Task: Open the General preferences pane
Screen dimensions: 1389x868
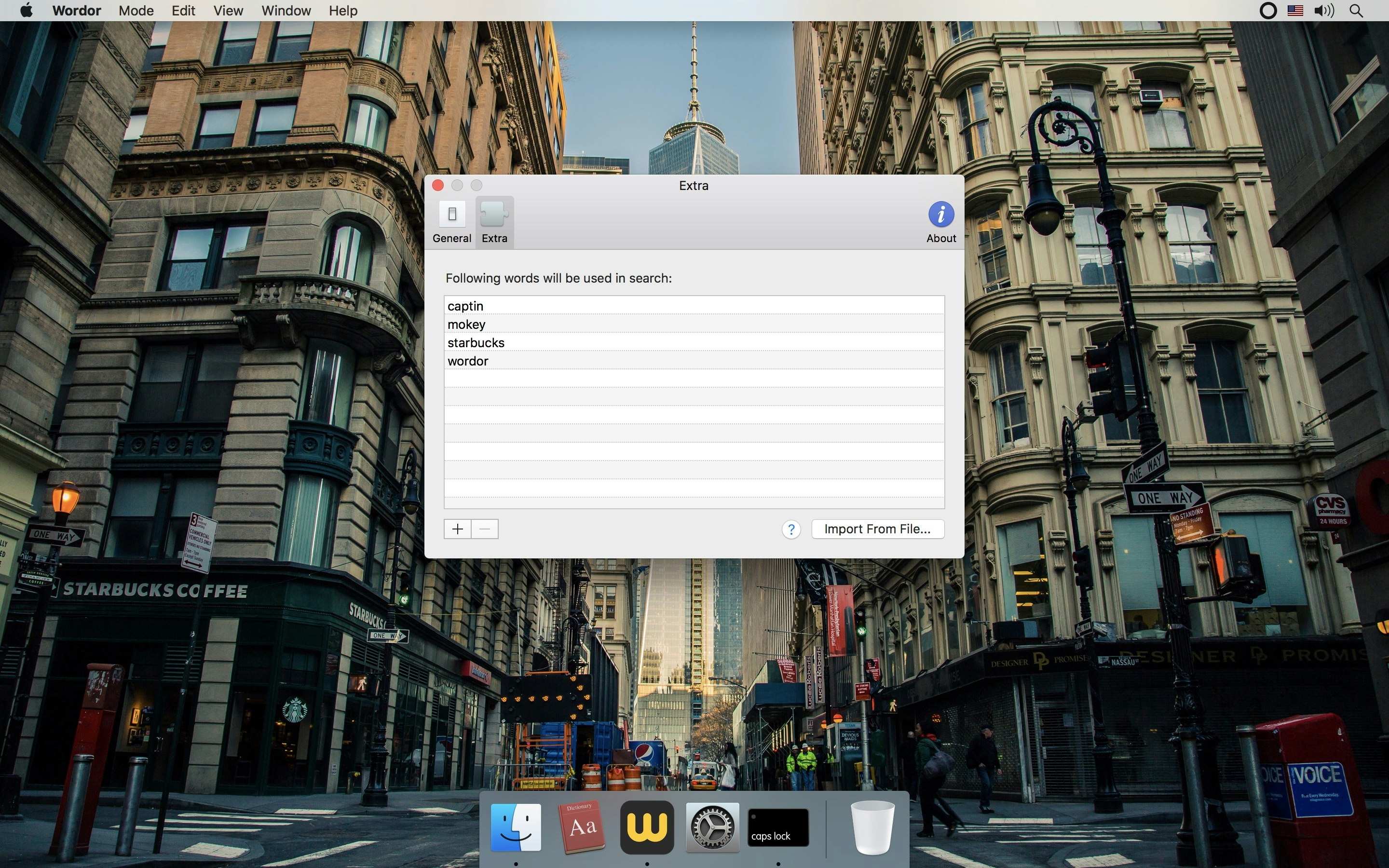Action: [x=452, y=222]
